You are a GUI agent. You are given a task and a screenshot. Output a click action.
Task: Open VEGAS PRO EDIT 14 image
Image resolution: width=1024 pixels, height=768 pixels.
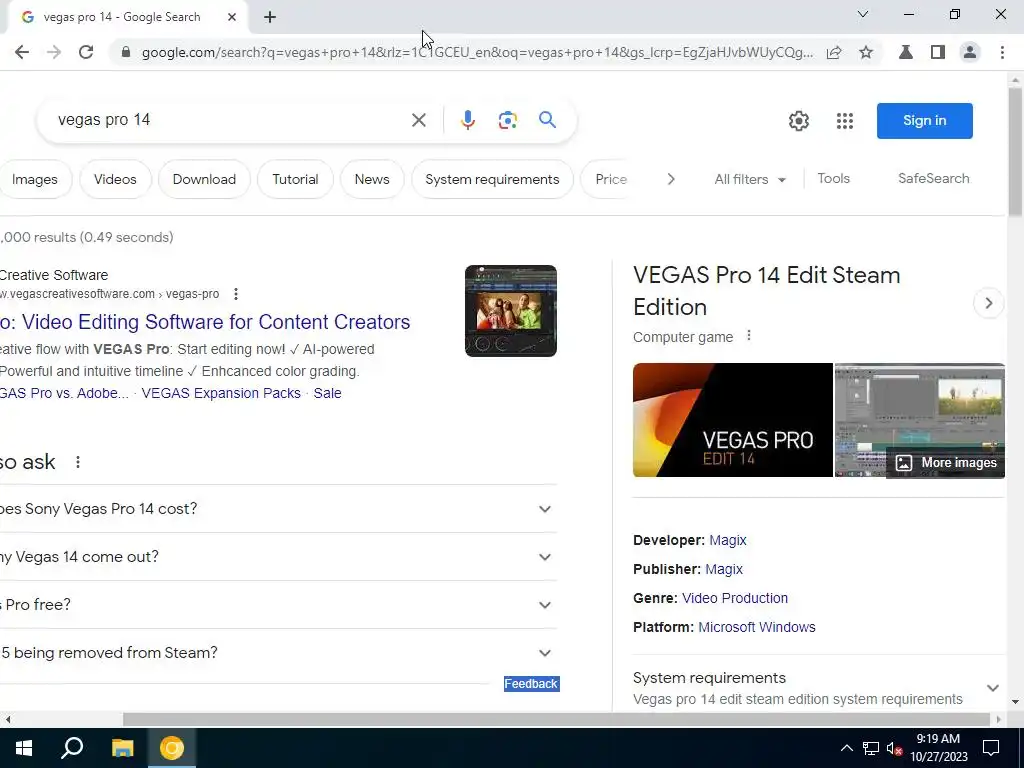(x=733, y=420)
